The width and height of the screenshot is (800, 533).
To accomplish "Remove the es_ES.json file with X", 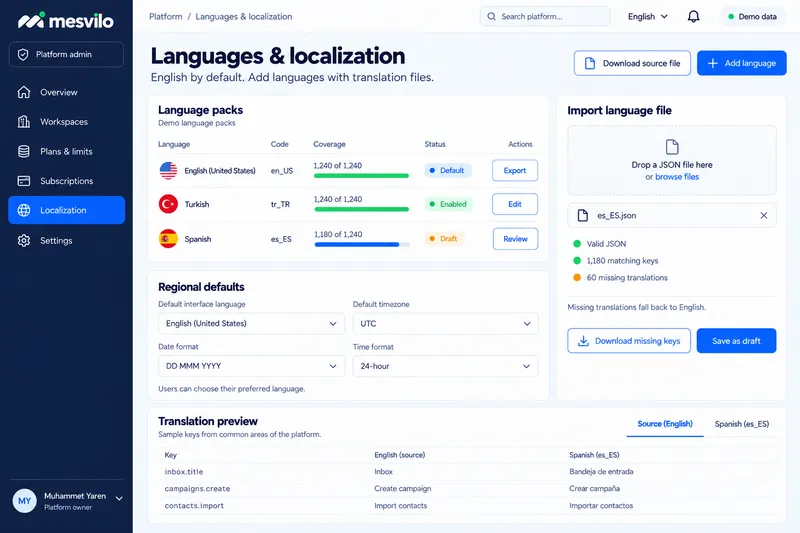I will 764,215.
